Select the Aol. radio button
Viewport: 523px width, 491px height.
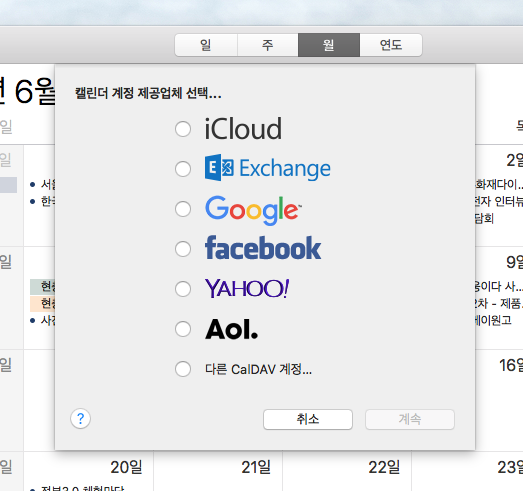point(183,329)
